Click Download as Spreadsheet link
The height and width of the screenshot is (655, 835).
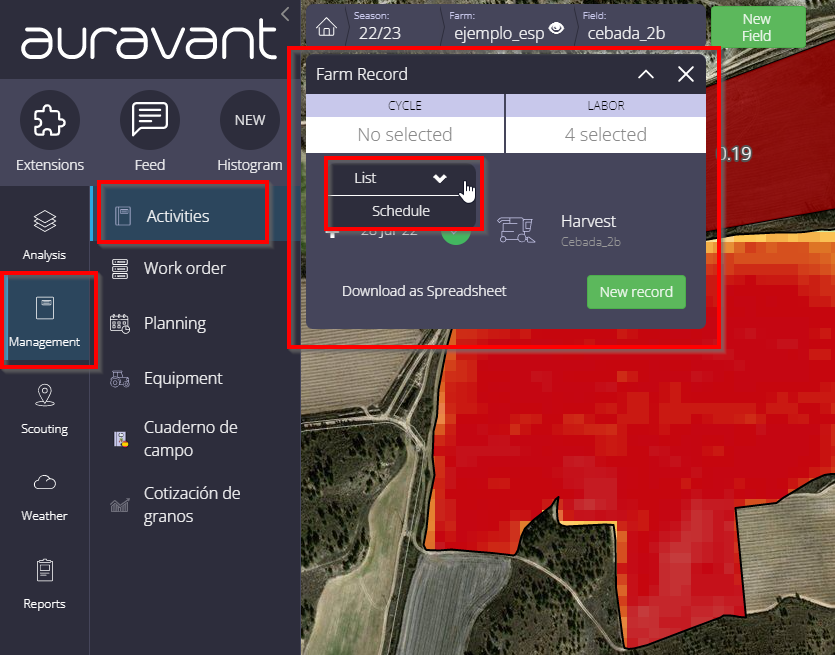coord(424,291)
